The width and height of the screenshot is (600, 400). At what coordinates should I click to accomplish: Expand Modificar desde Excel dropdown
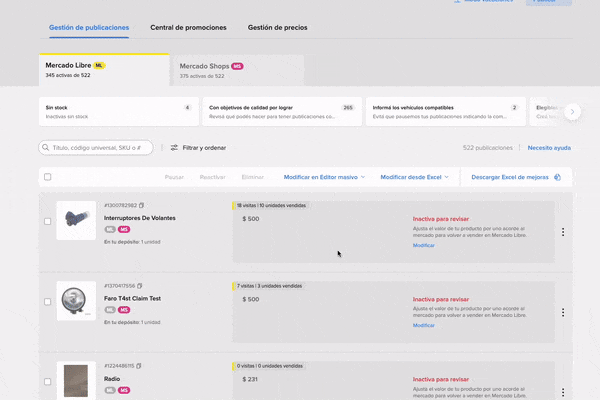pyautogui.click(x=414, y=177)
